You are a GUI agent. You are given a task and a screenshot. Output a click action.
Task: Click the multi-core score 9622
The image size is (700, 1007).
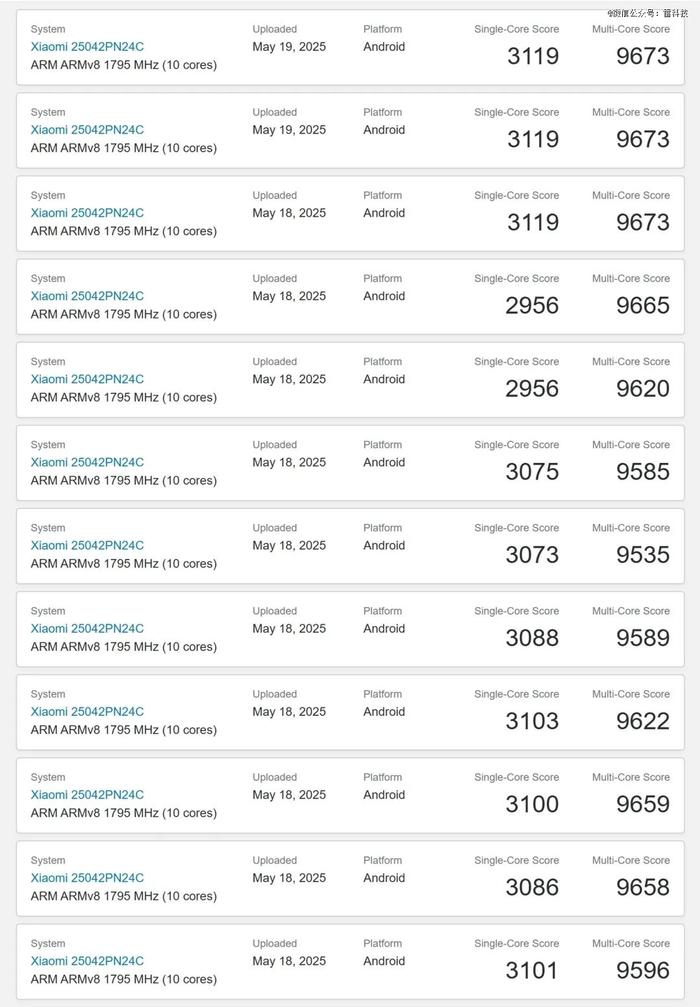click(x=643, y=721)
